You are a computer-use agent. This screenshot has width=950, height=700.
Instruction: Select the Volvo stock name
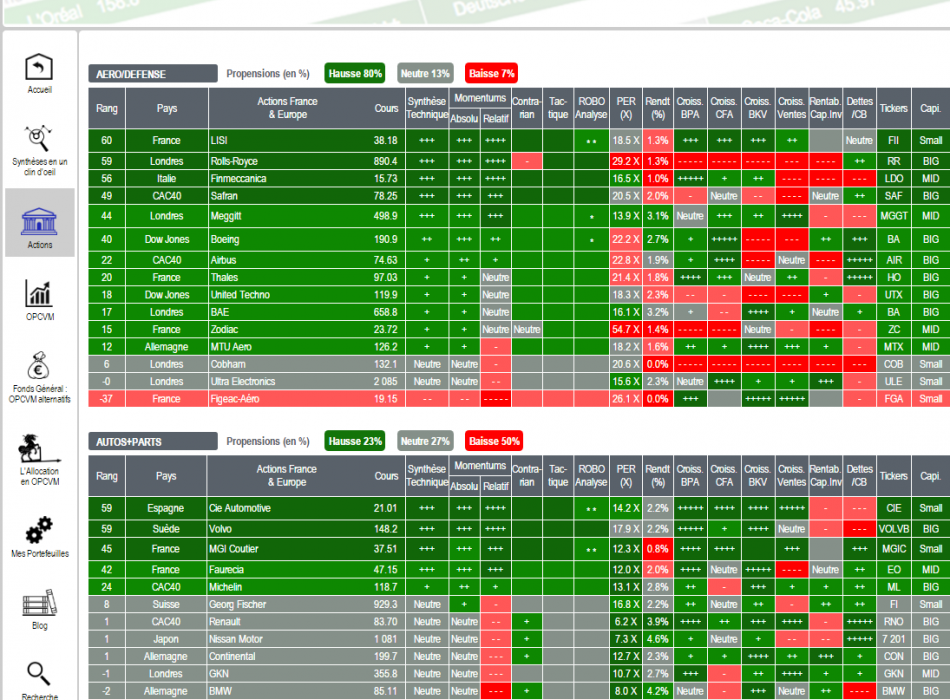pos(220,529)
